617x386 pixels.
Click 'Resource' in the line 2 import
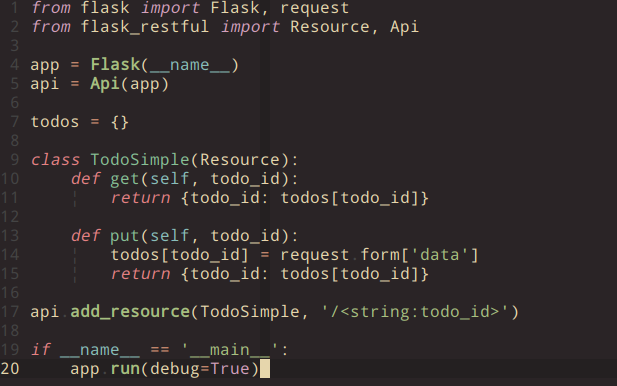tap(330, 27)
